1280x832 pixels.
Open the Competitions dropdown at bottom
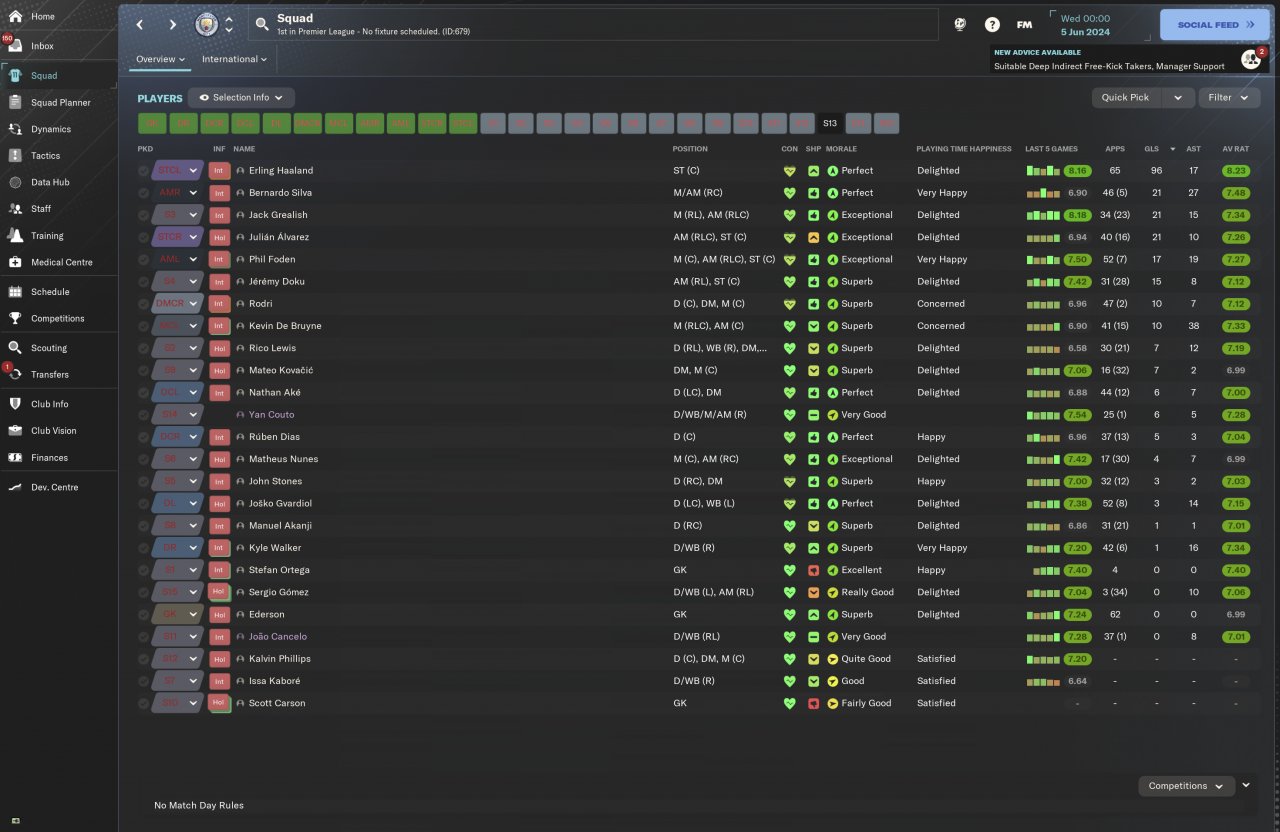pos(1187,786)
